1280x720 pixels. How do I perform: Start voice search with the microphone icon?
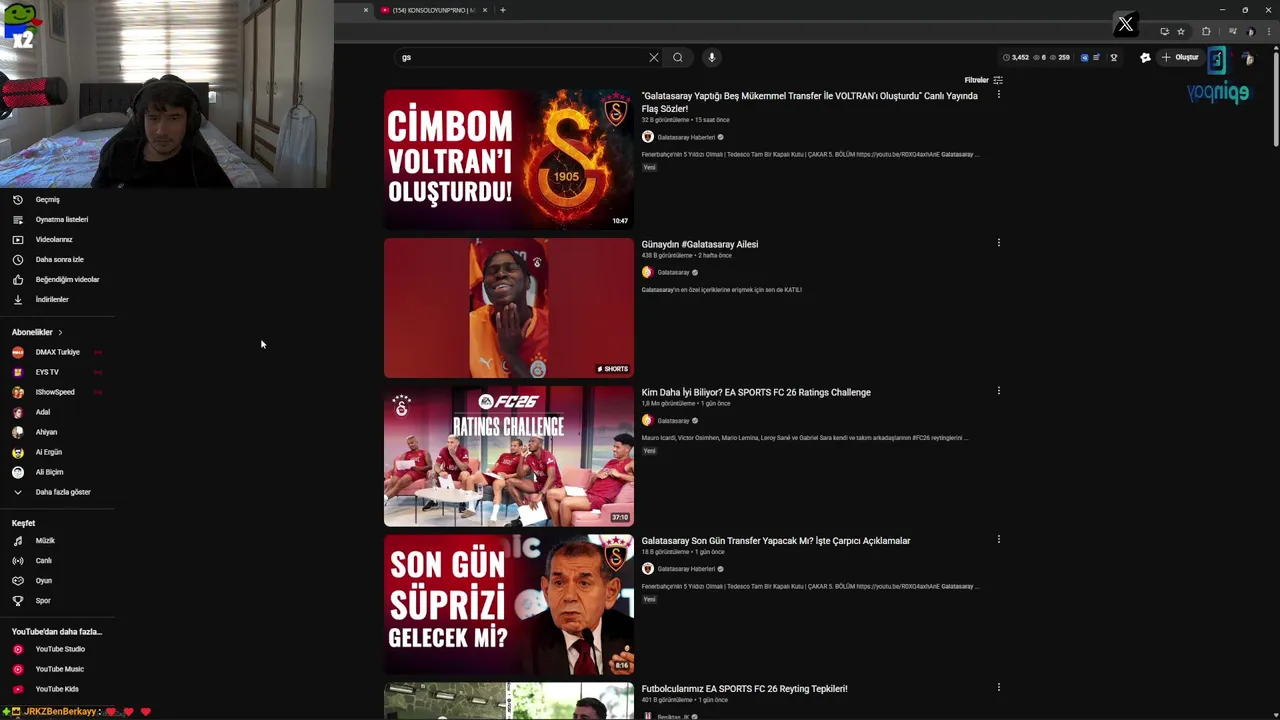point(712,57)
